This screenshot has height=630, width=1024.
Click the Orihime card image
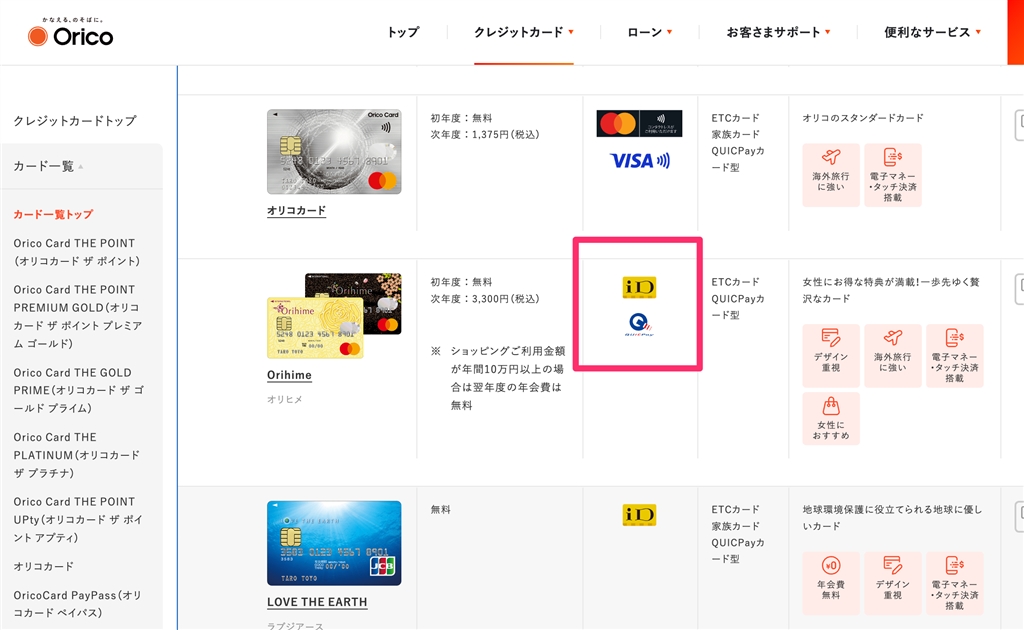coord(334,315)
